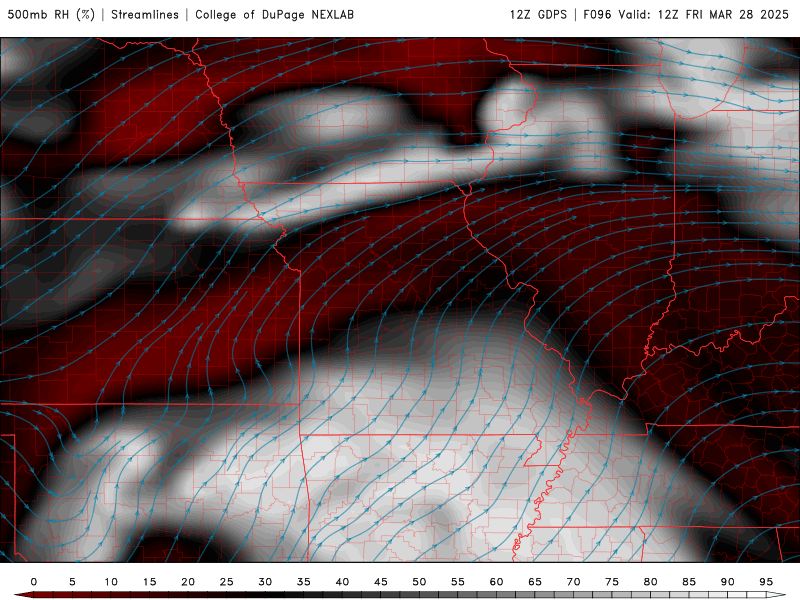
Task: Click the '12Z GDPS' model label
Action: [538, 14]
